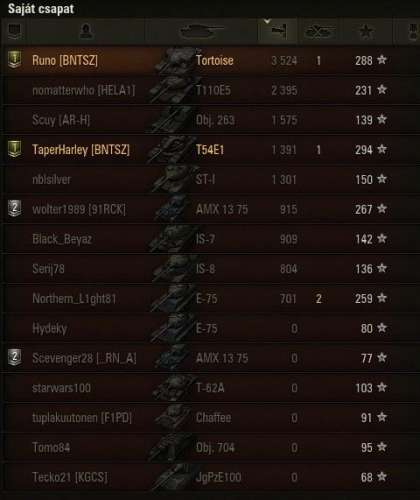Select player Black_Beyaz row
Viewport: 420px width, 500px height.
(x=210, y=239)
